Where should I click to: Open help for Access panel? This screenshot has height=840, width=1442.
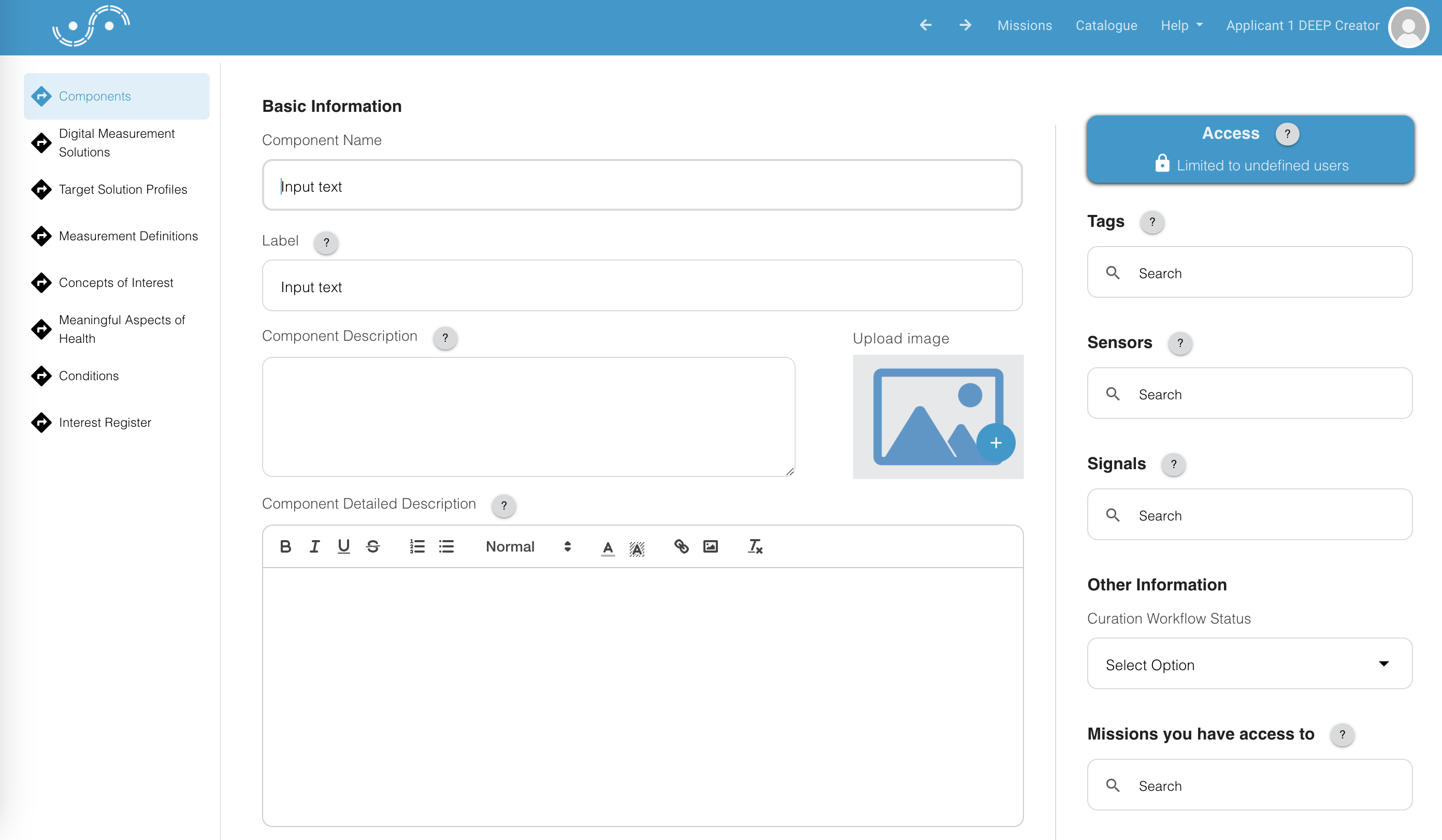tap(1288, 134)
